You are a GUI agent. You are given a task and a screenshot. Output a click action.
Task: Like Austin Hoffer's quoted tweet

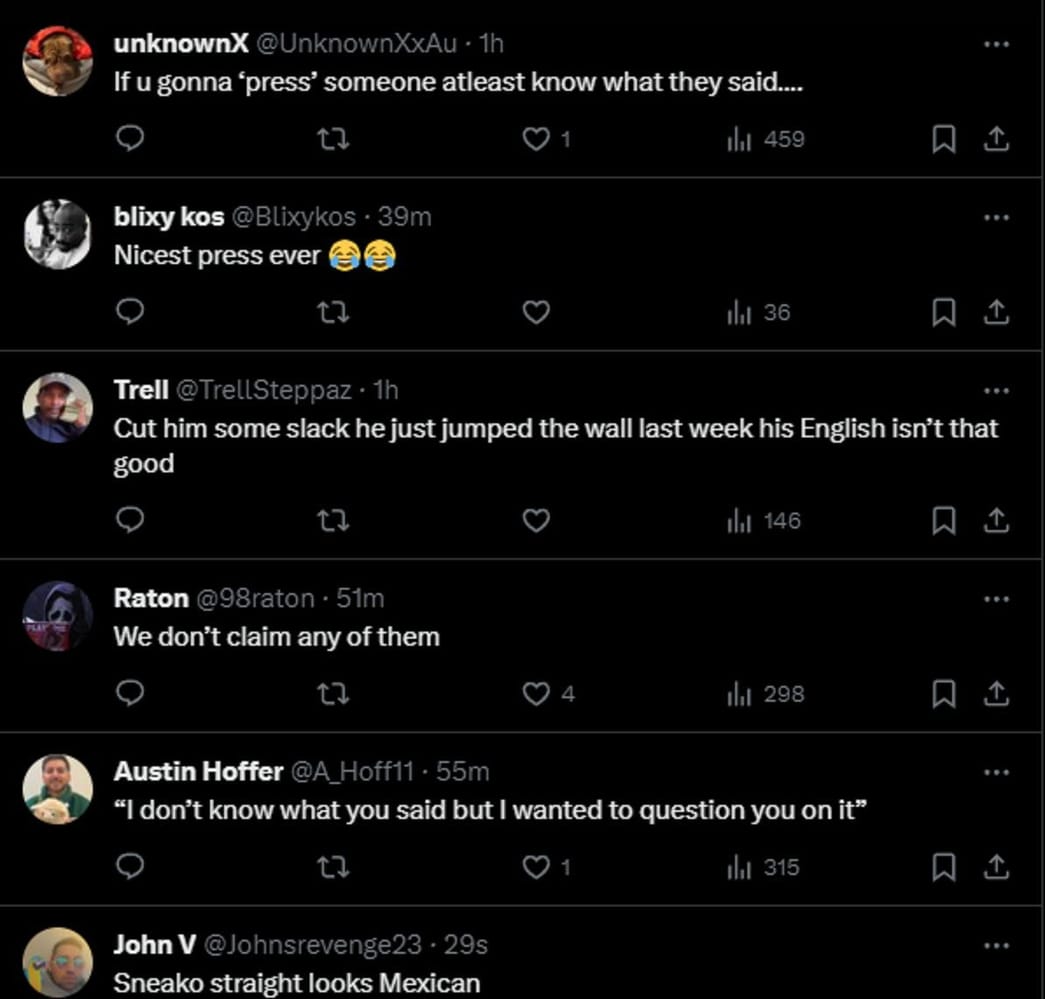[x=536, y=867]
